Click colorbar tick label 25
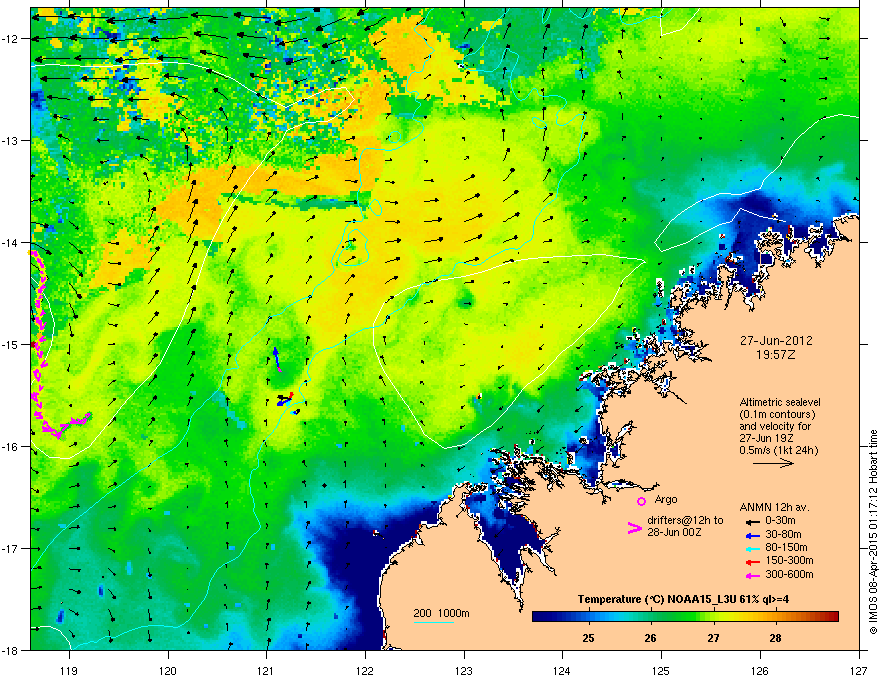 coord(588,638)
